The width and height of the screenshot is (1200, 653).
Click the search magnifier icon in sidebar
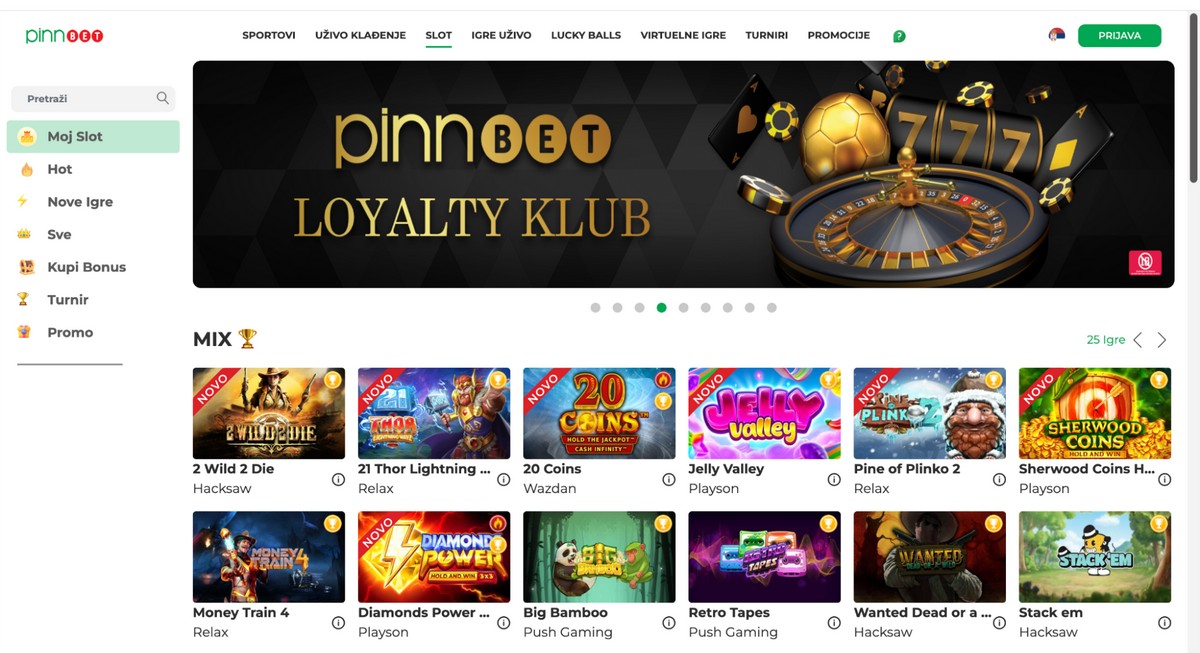pos(163,98)
